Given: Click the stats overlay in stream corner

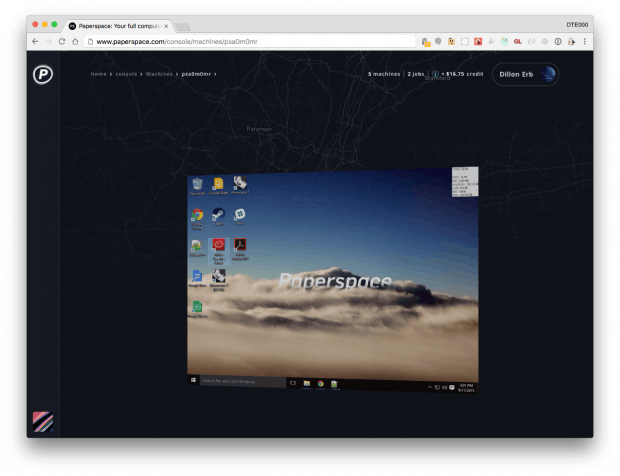Looking at the screenshot, I should 465,182.
